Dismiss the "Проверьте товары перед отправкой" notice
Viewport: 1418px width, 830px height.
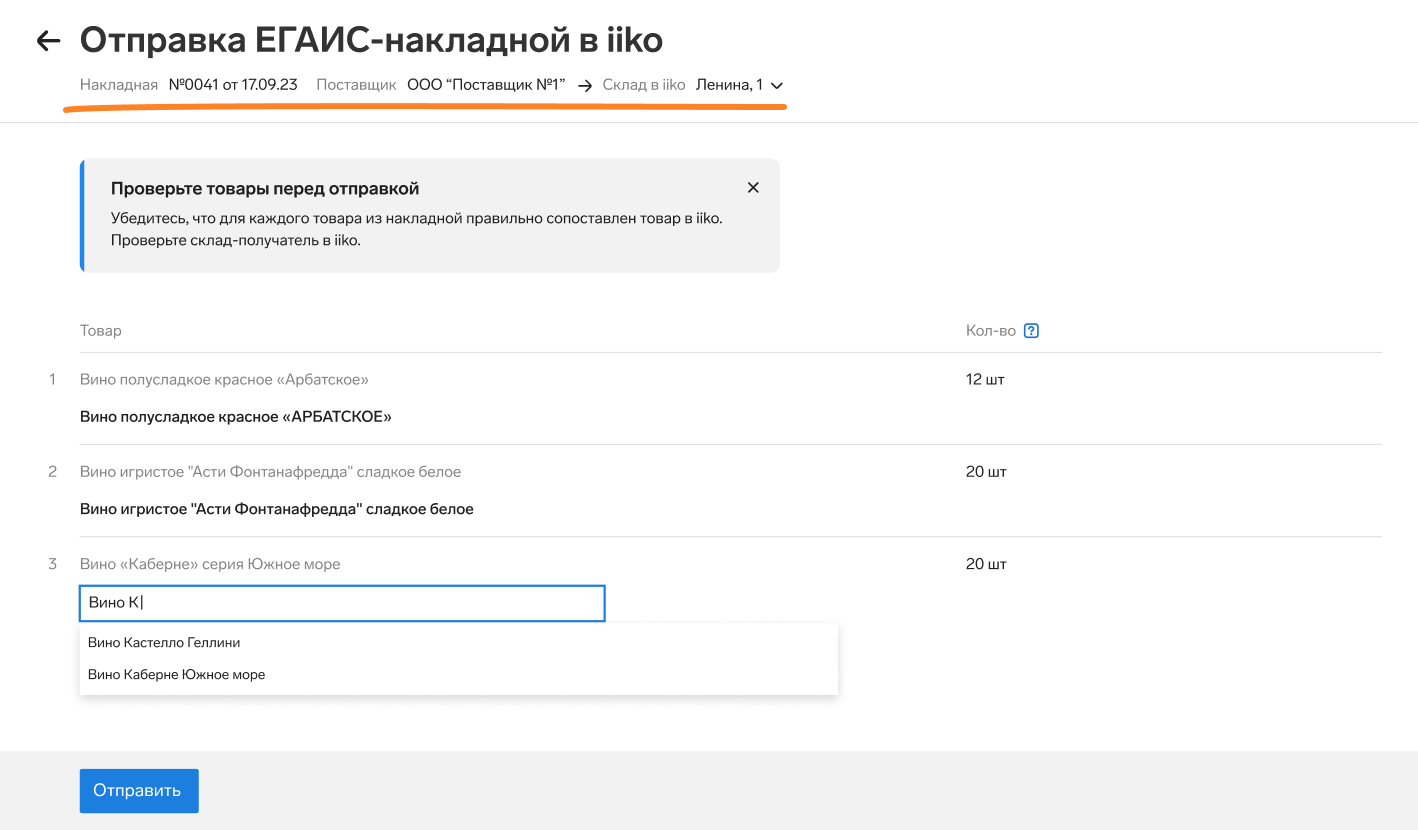point(753,188)
